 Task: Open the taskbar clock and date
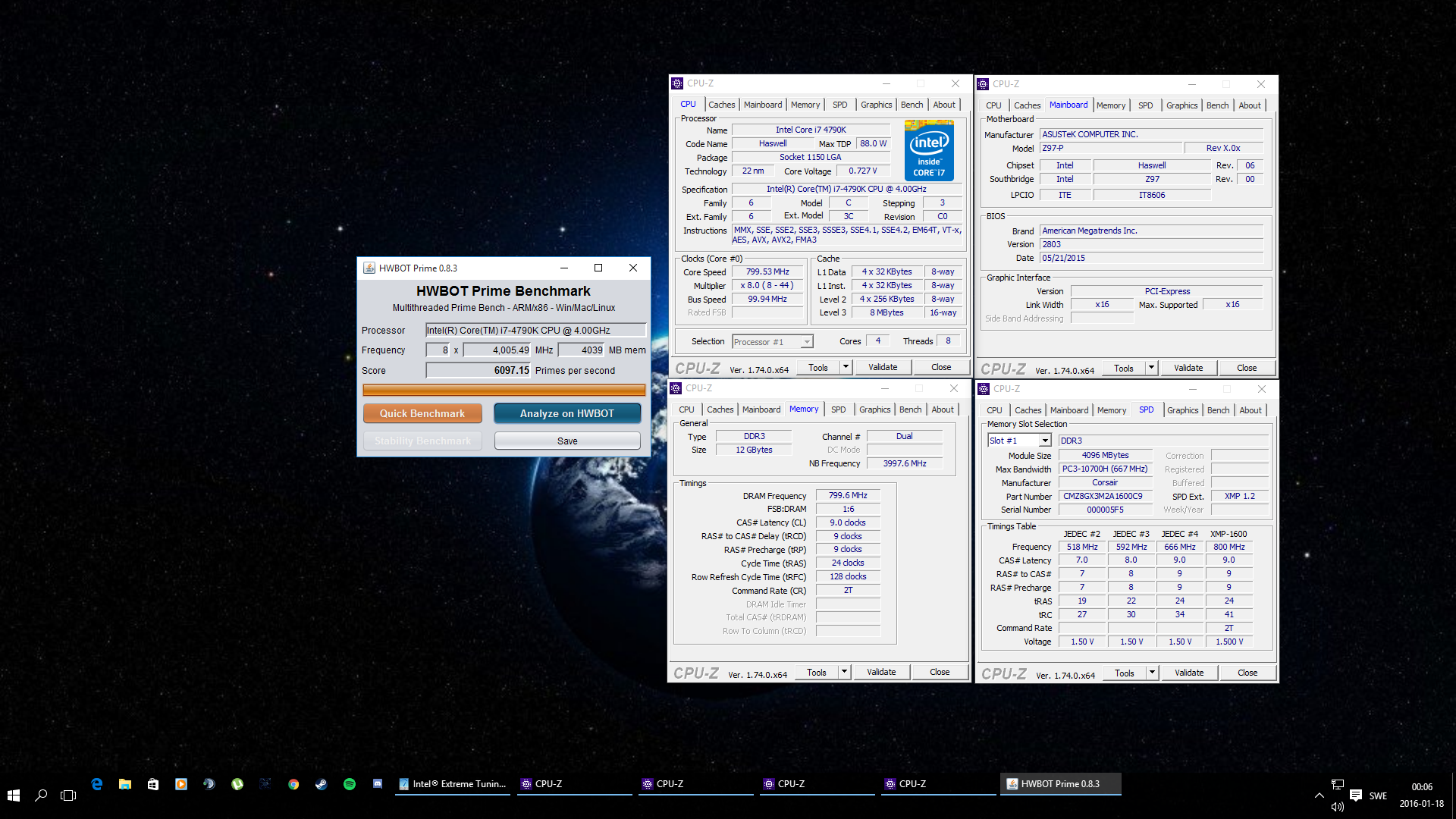coord(1422,795)
